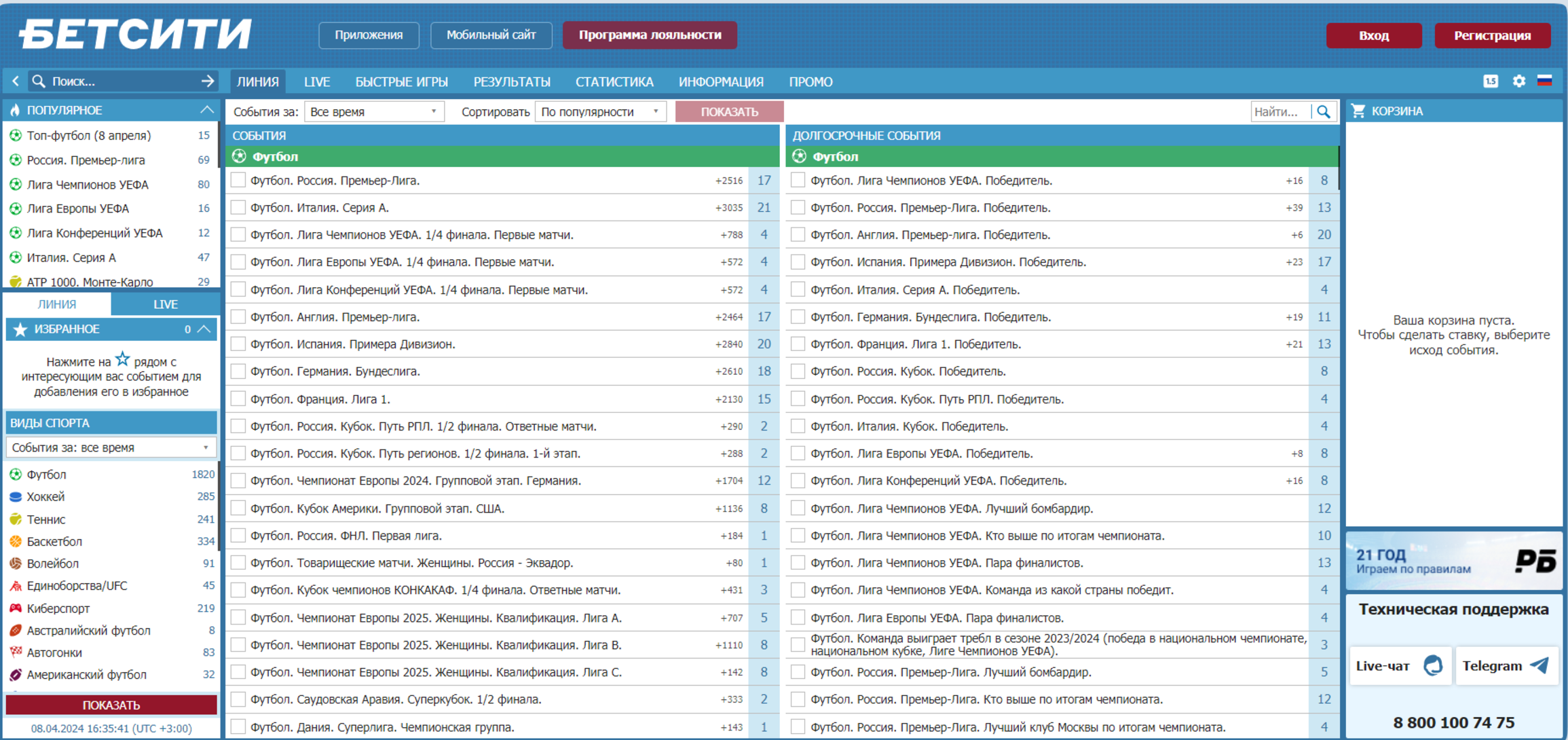Tick checkbox for Франция. Лига 1. Победитель.
The image size is (1568, 740).
tap(798, 344)
